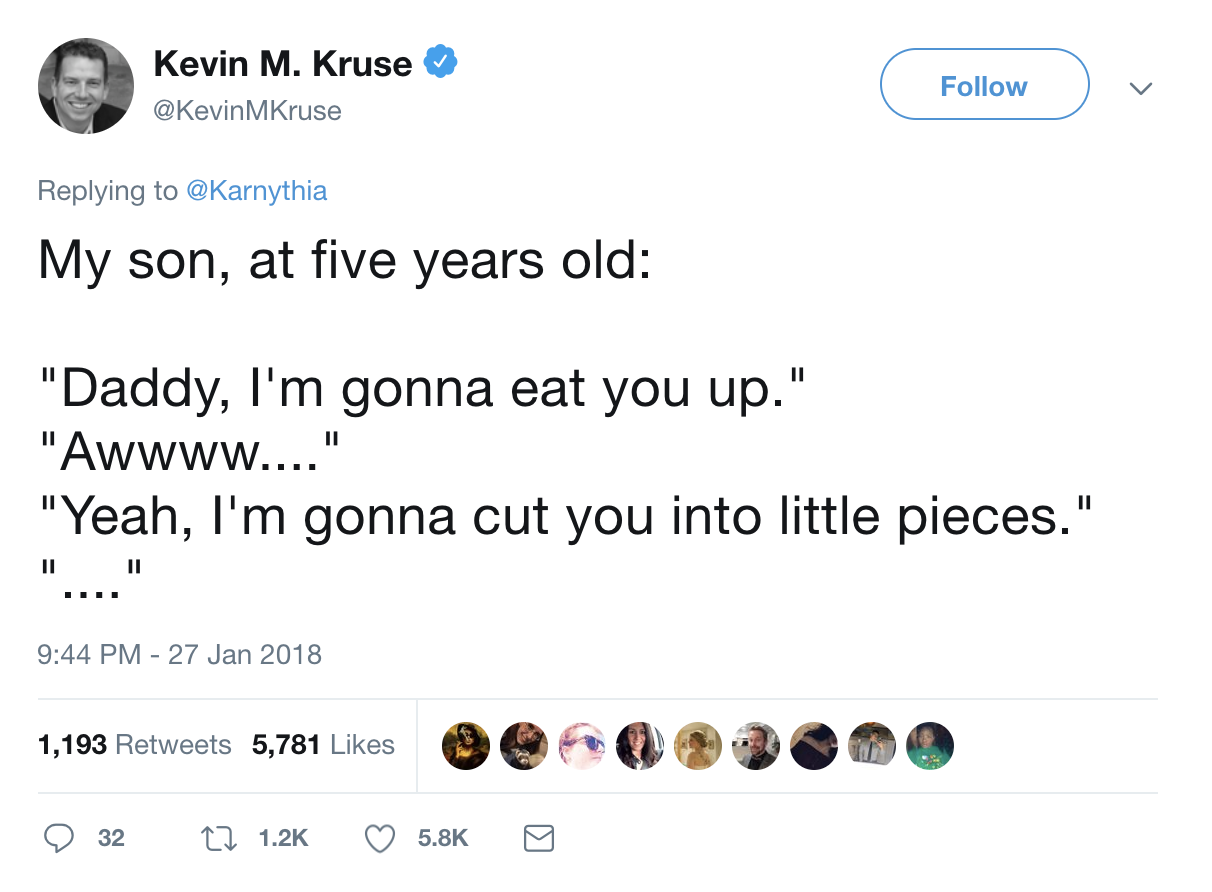Click the last liker avatar with green background
1212x892 pixels.
tap(929, 746)
